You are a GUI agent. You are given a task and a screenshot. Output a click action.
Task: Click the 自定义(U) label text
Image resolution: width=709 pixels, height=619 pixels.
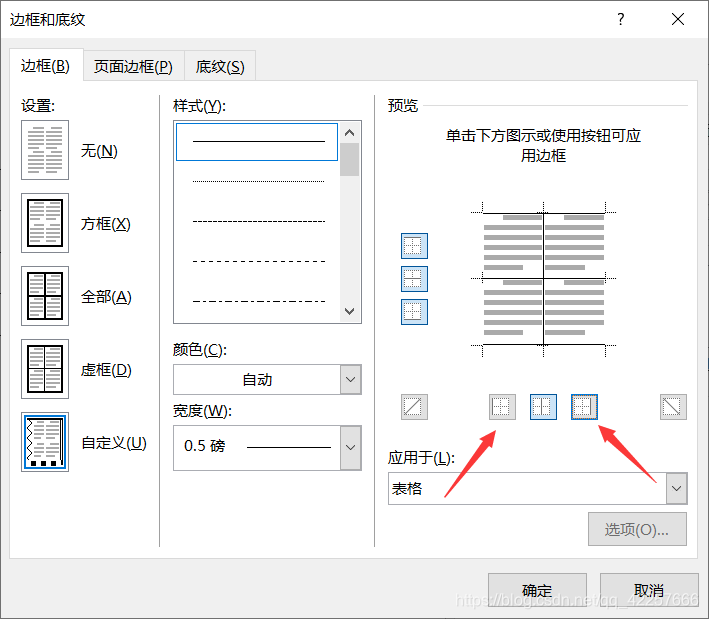(x=114, y=443)
